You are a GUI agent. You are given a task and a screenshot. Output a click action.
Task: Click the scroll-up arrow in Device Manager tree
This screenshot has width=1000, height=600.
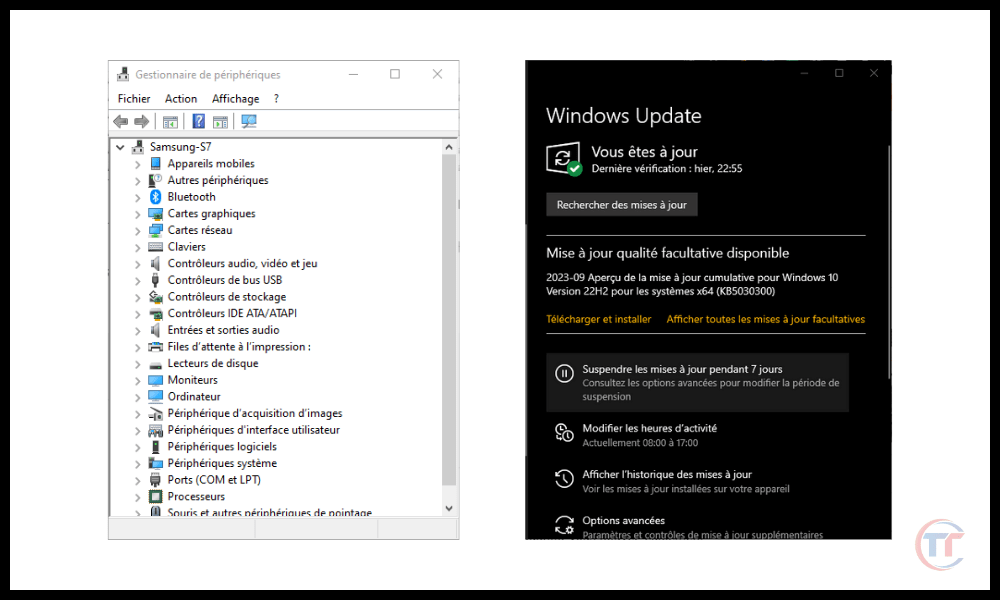449,147
